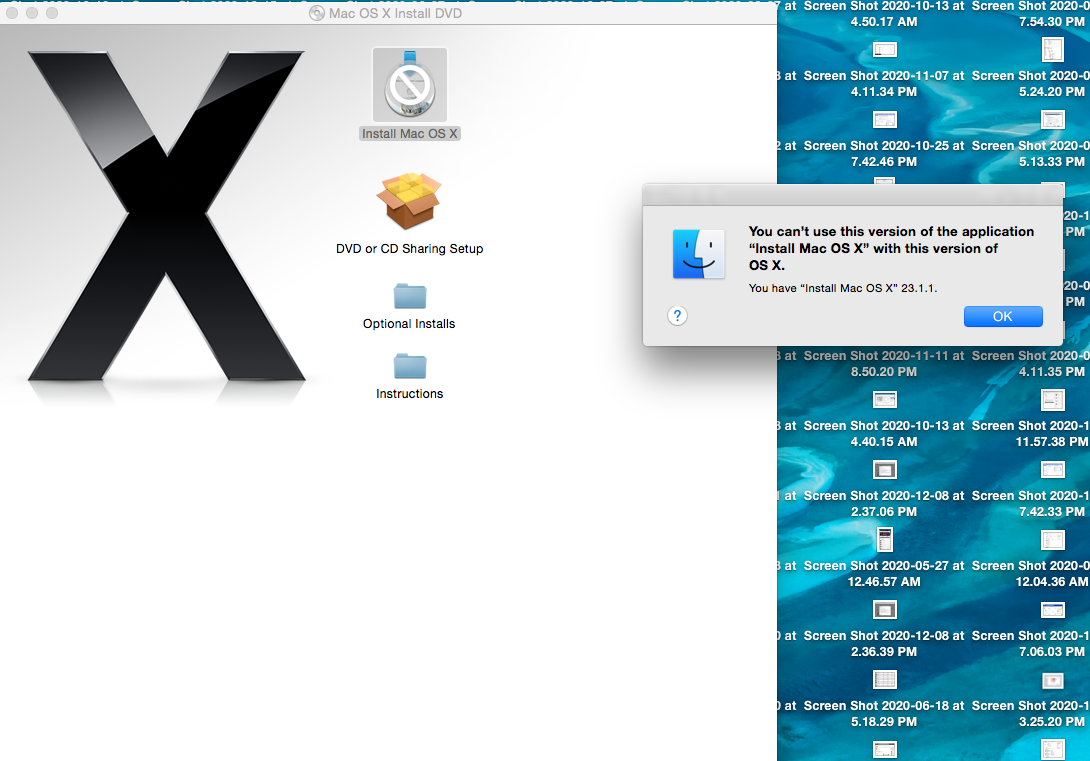
Task: Select the Optional Installs label
Action: [409, 324]
